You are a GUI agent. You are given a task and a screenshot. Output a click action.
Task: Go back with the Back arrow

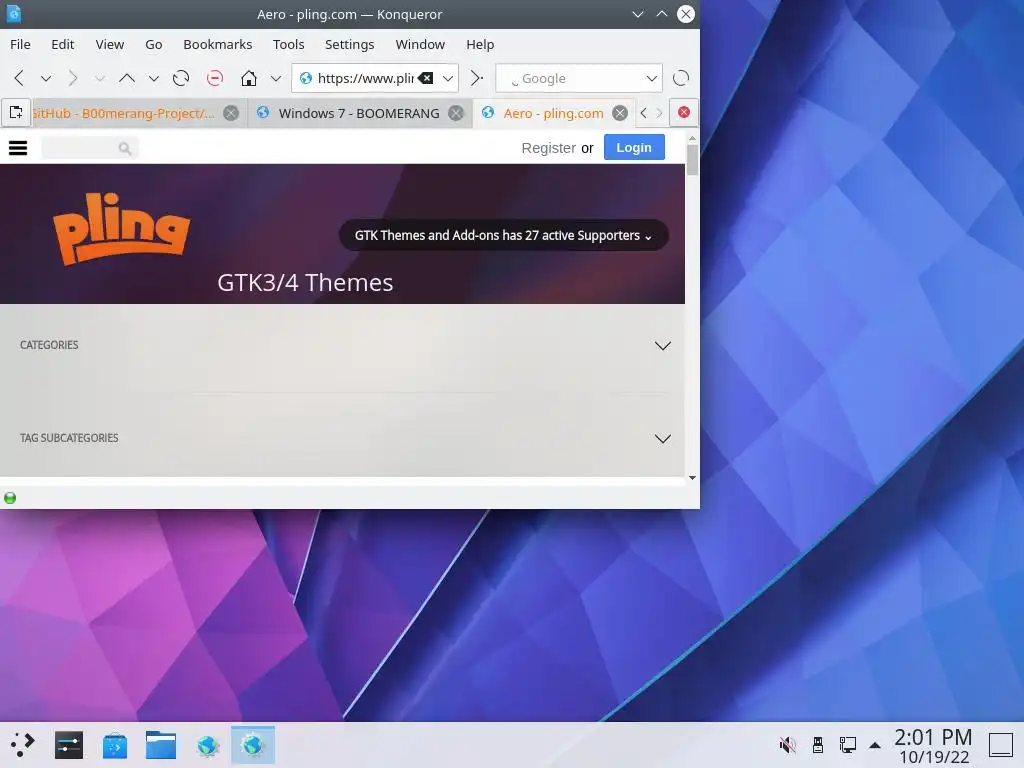coord(19,78)
